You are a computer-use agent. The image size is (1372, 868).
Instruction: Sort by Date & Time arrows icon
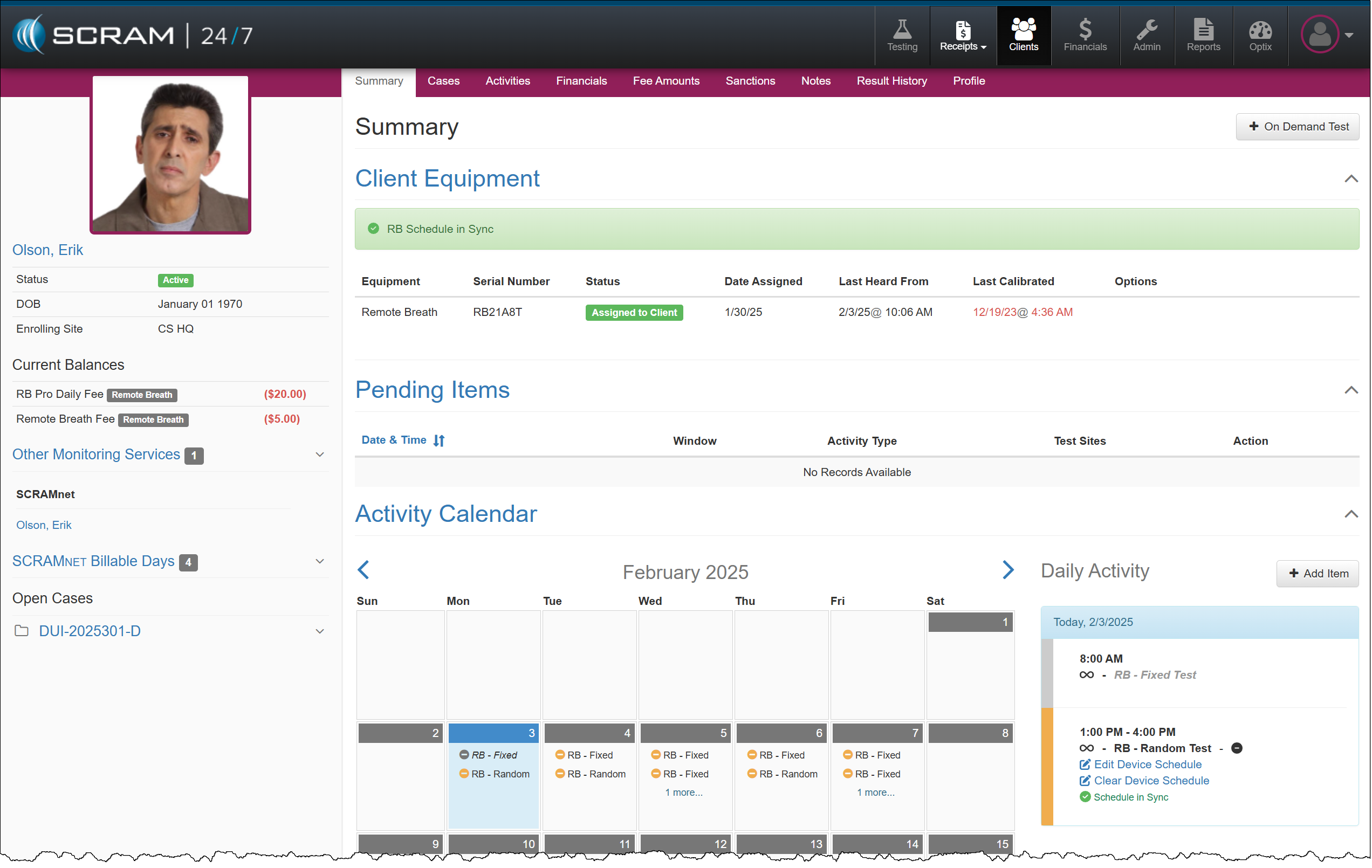438,440
